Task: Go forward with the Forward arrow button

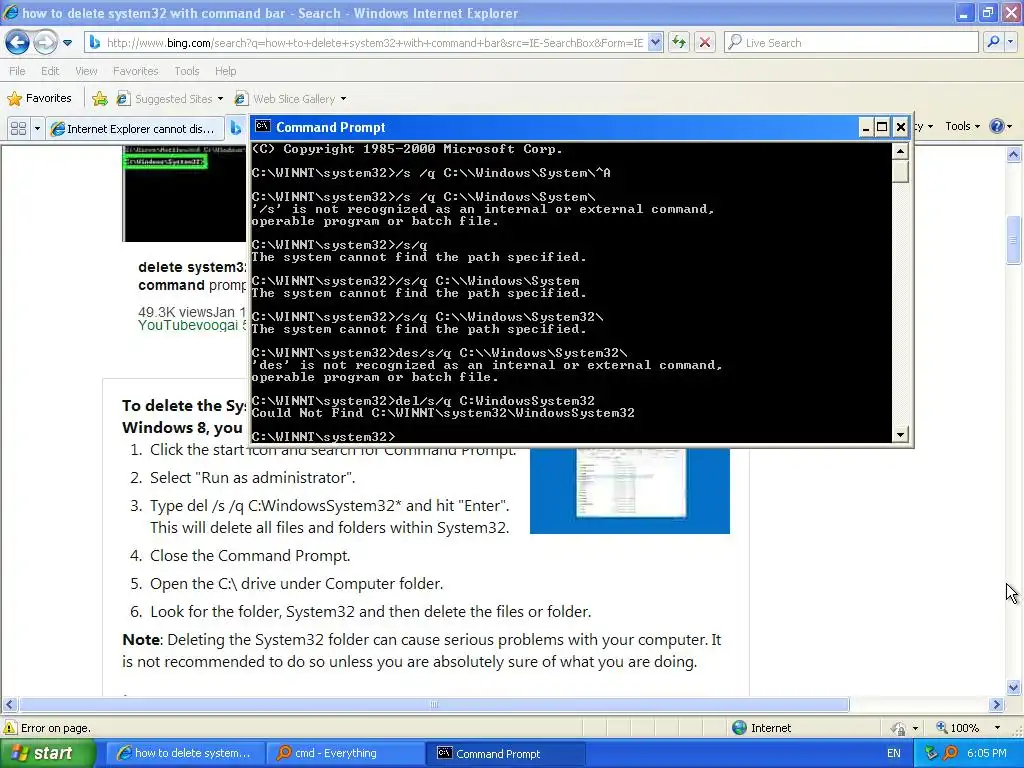Action: (x=45, y=42)
